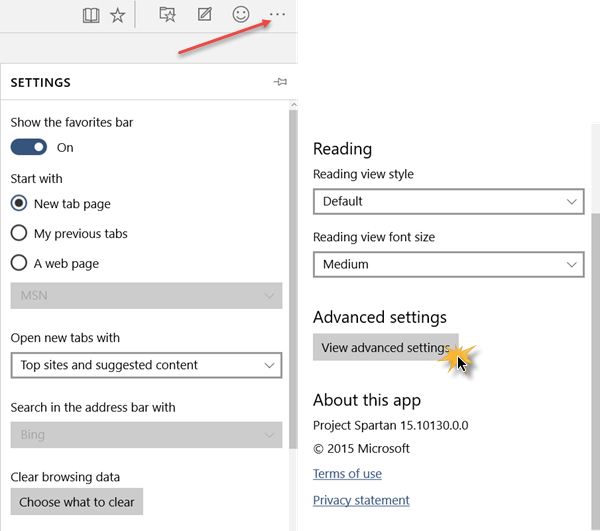Click the About this app heading
Viewport: 600px width, 531px height.
367,401
